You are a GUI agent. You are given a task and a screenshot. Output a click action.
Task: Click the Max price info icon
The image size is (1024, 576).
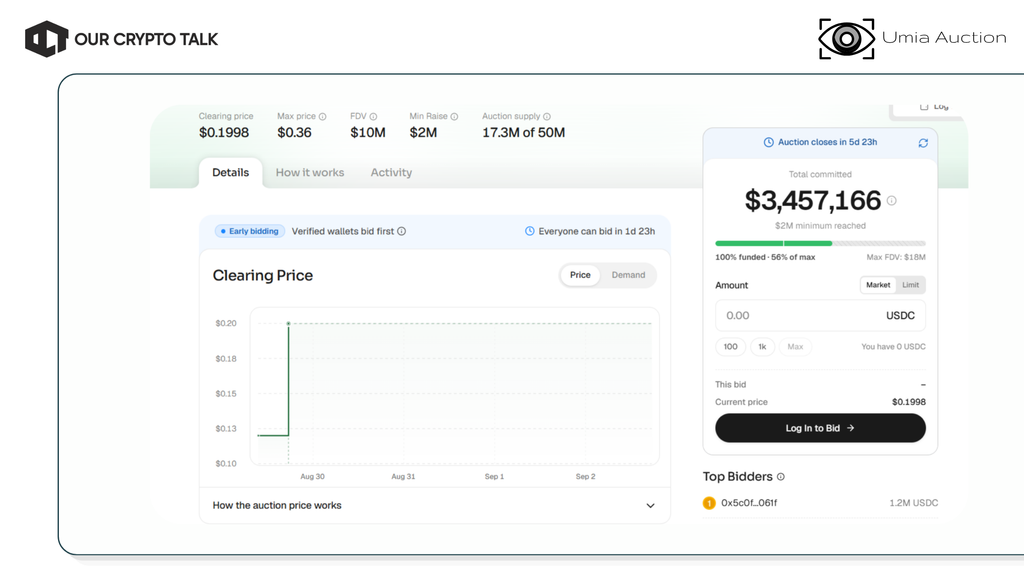pos(323,116)
